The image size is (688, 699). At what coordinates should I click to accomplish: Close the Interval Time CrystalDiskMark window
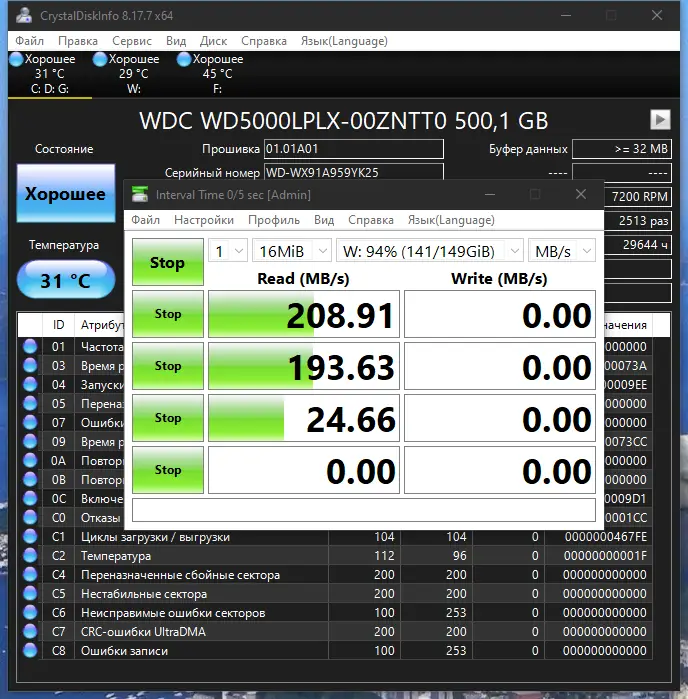coord(581,194)
